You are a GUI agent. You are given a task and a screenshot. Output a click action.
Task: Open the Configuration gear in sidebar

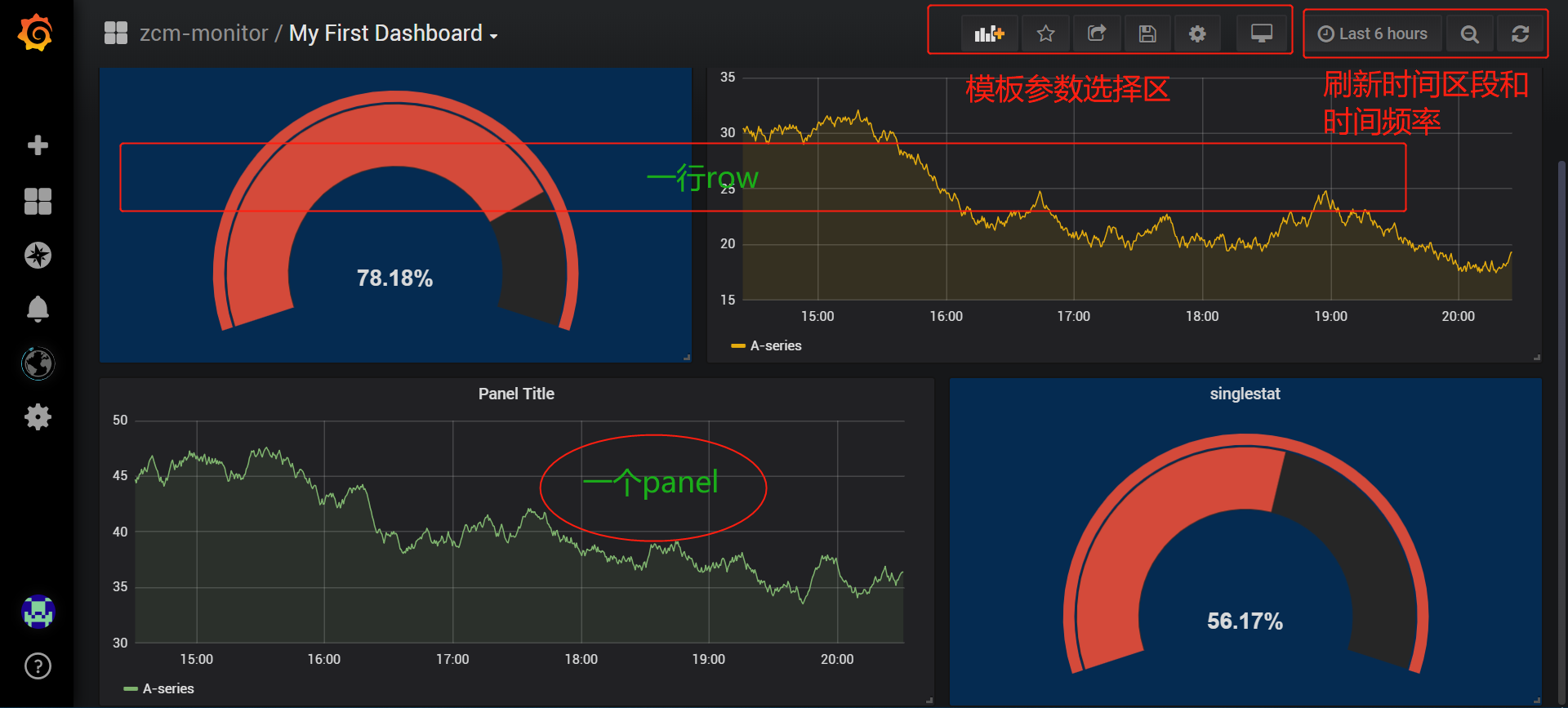tap(38, 417)
